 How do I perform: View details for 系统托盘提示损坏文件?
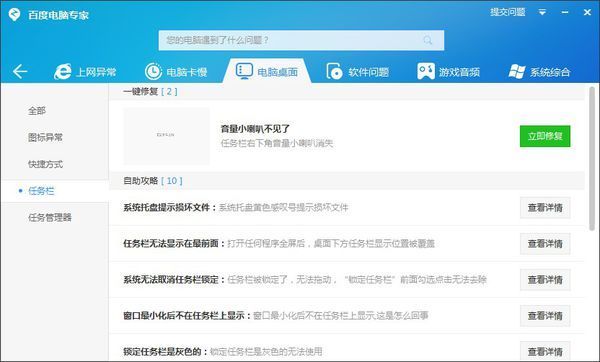[545, 208]
